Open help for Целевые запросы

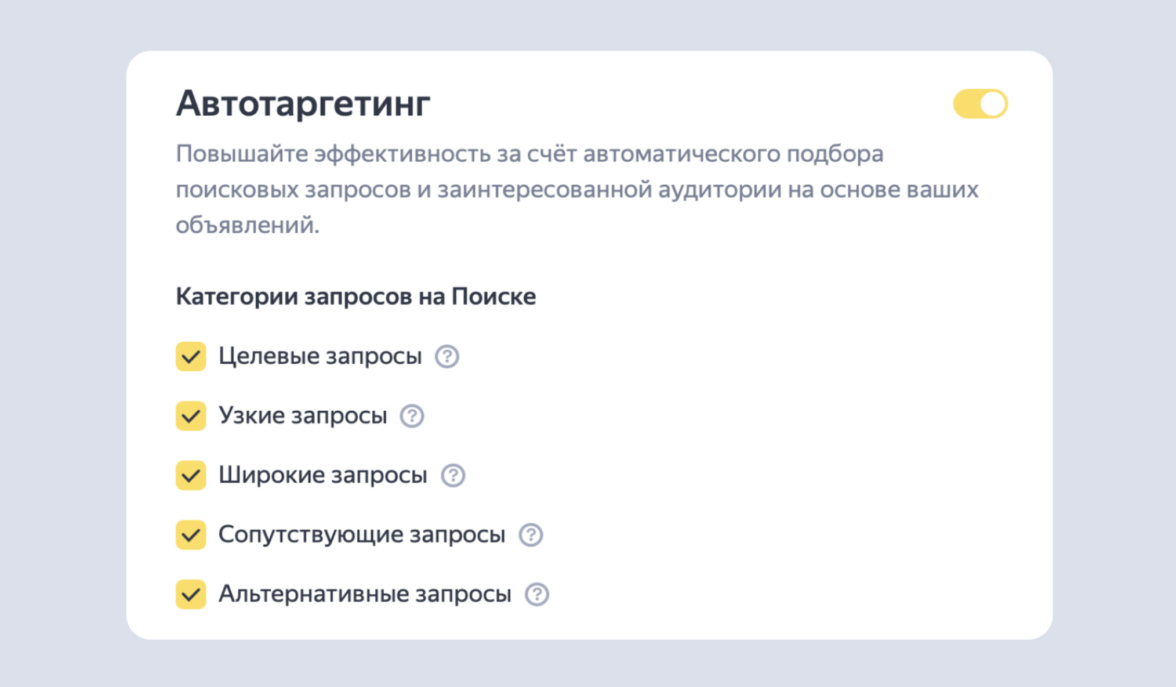447,357
